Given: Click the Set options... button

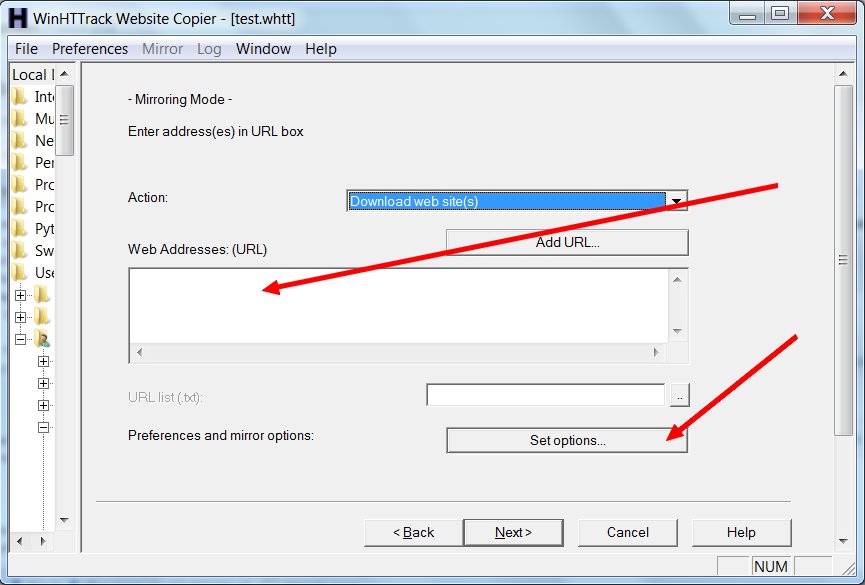Looking at the screenshot, I should coord(567,440).
